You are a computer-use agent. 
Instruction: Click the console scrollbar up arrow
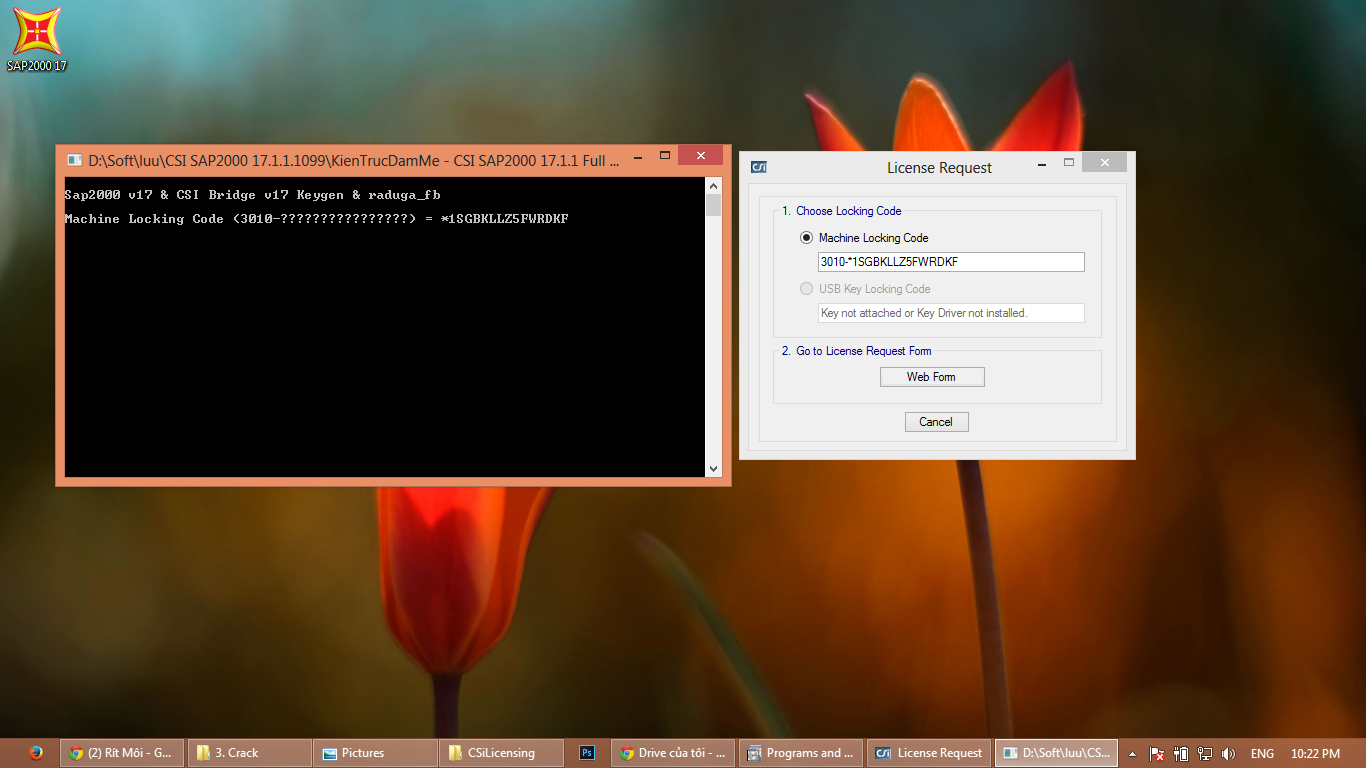pyautogui.click(x=713, y=186)
